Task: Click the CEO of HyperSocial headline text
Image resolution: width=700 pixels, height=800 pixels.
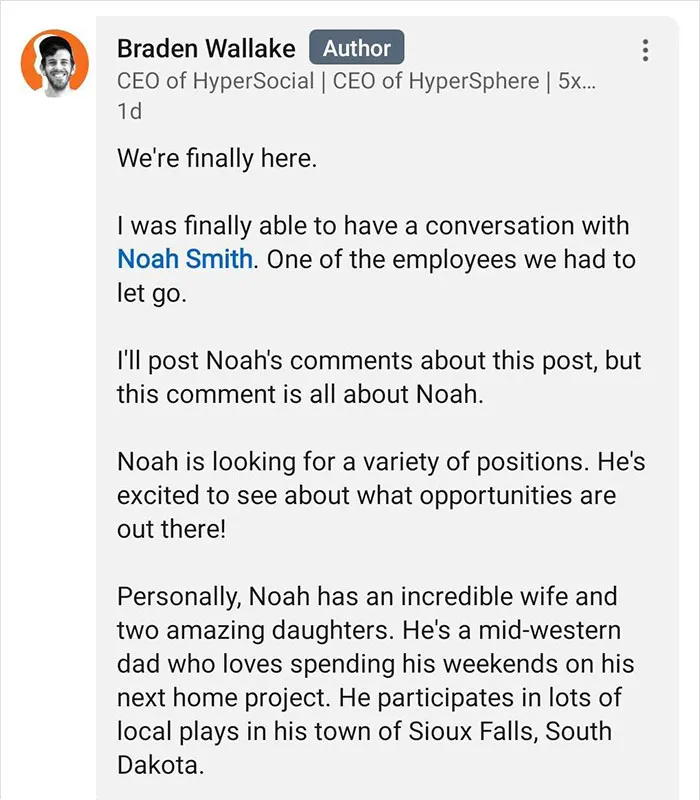Action: click(215, 81)
